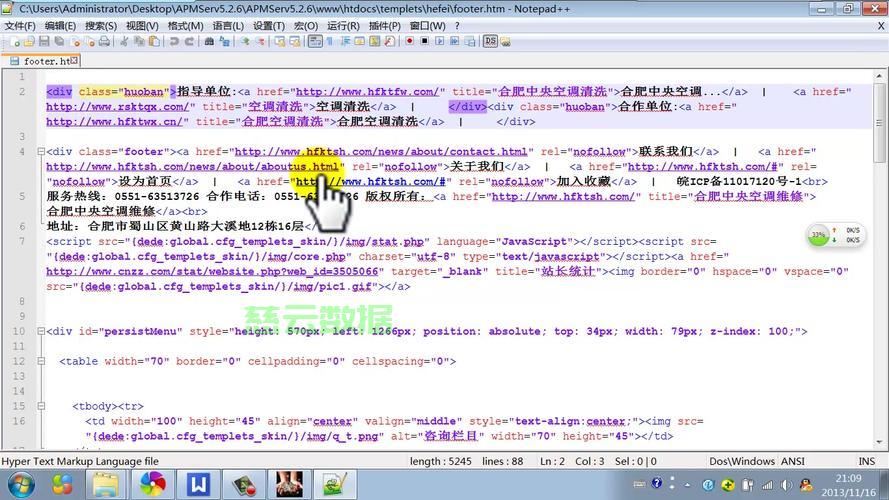889x500 pixels.
Task: Open the ? help menu
Action: [457, 26]
